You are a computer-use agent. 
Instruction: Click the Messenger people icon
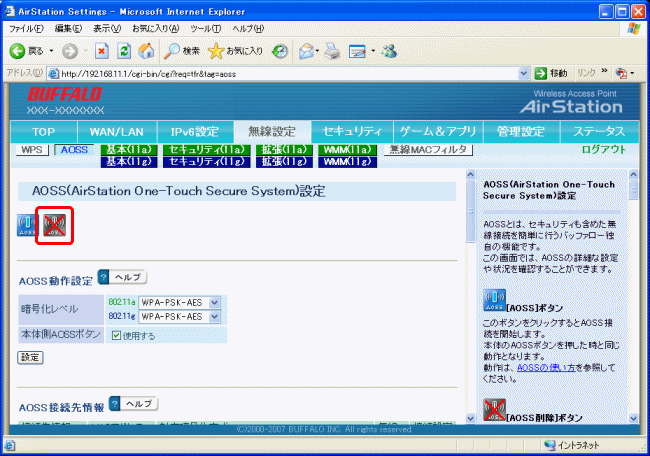pyautogui.click(x=390, y=51)
